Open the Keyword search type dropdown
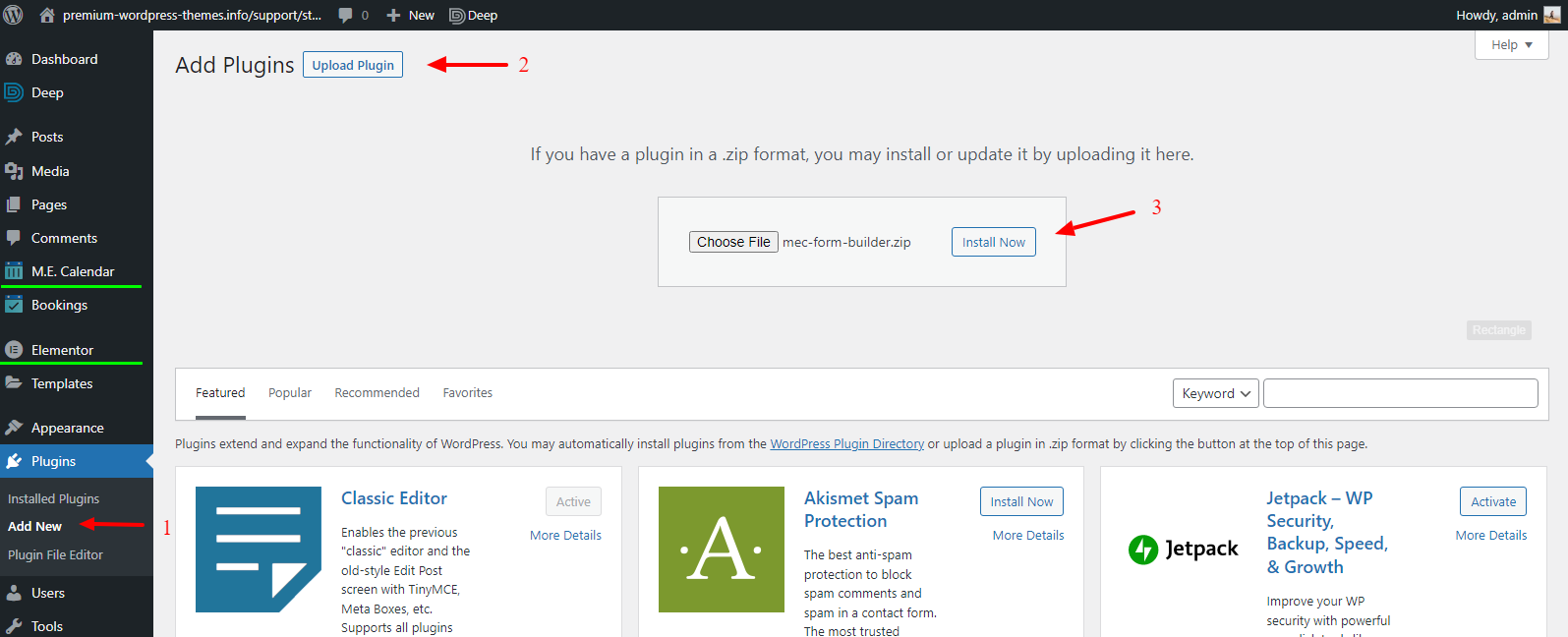 [1216, 393]
